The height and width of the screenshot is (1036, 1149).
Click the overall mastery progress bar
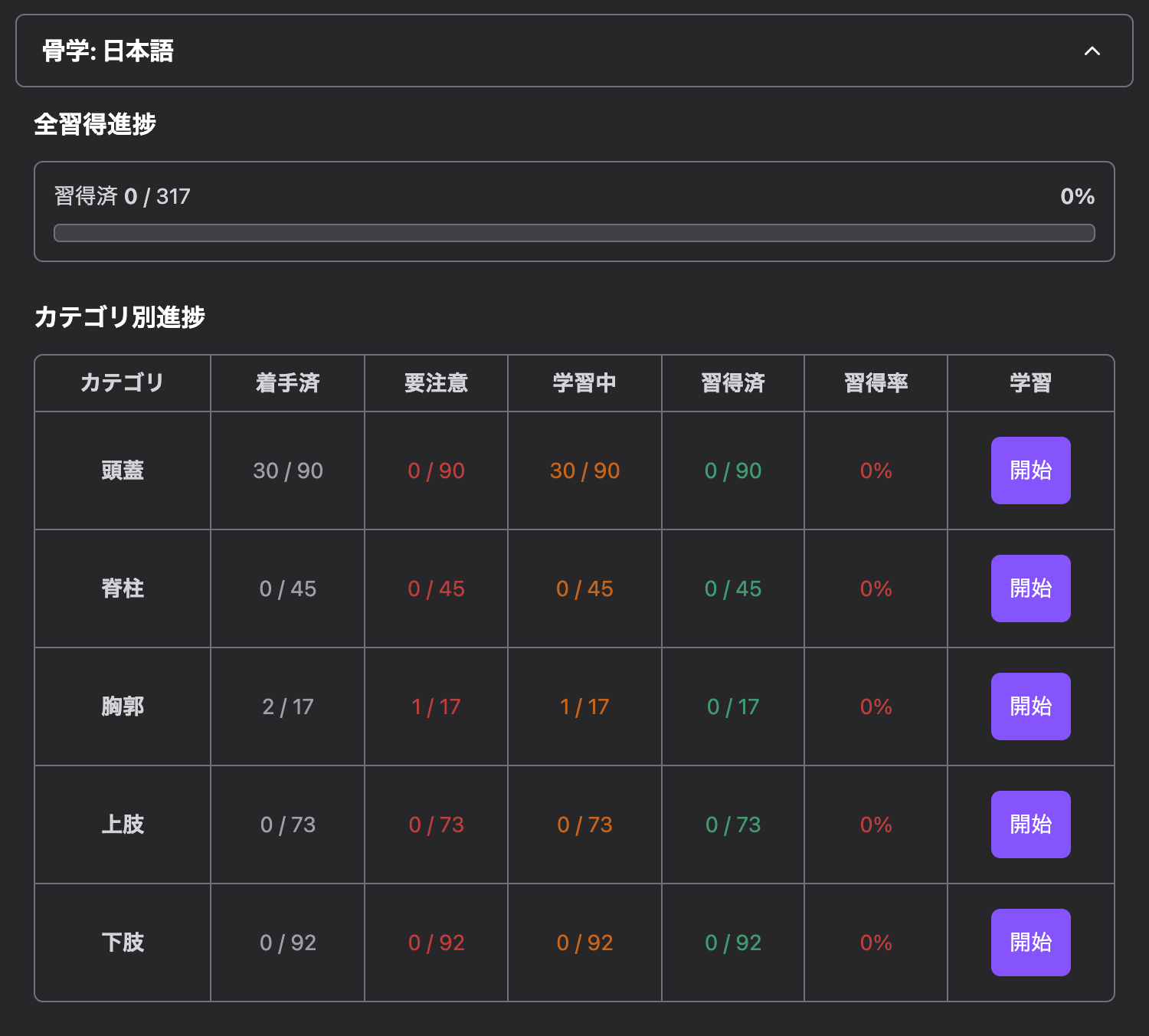pyautogui.click(x=574, y=233)
